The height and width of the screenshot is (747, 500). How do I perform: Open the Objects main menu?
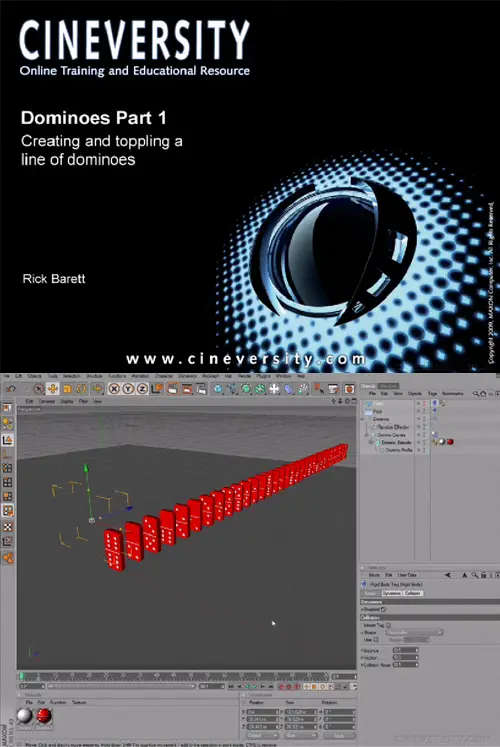pyautogui.click(x=34, y=376)
